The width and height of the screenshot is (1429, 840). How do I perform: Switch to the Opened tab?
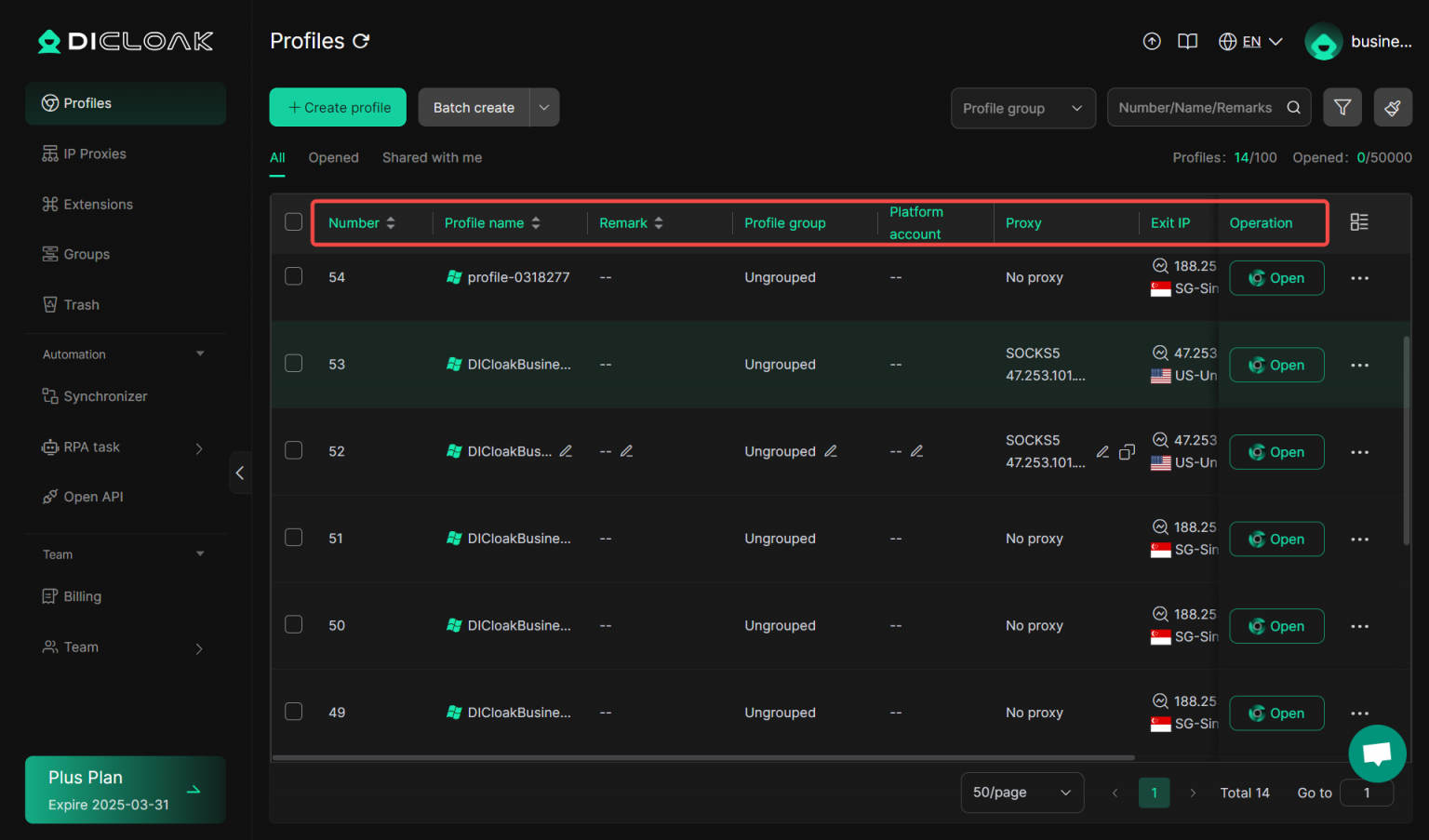tap(333, 157)
